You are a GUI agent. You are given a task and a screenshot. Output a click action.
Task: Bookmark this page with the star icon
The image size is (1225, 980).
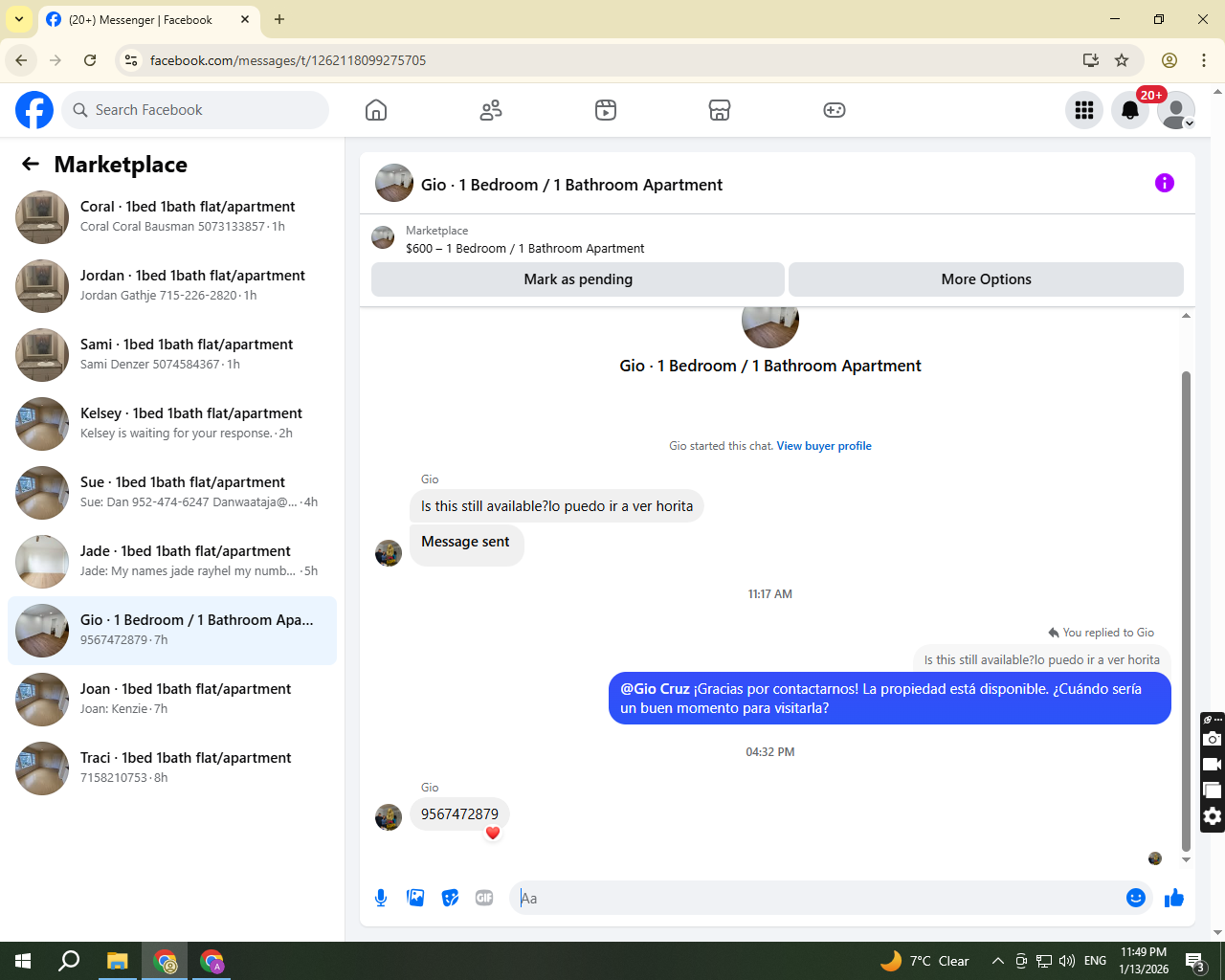point(1122,60)
